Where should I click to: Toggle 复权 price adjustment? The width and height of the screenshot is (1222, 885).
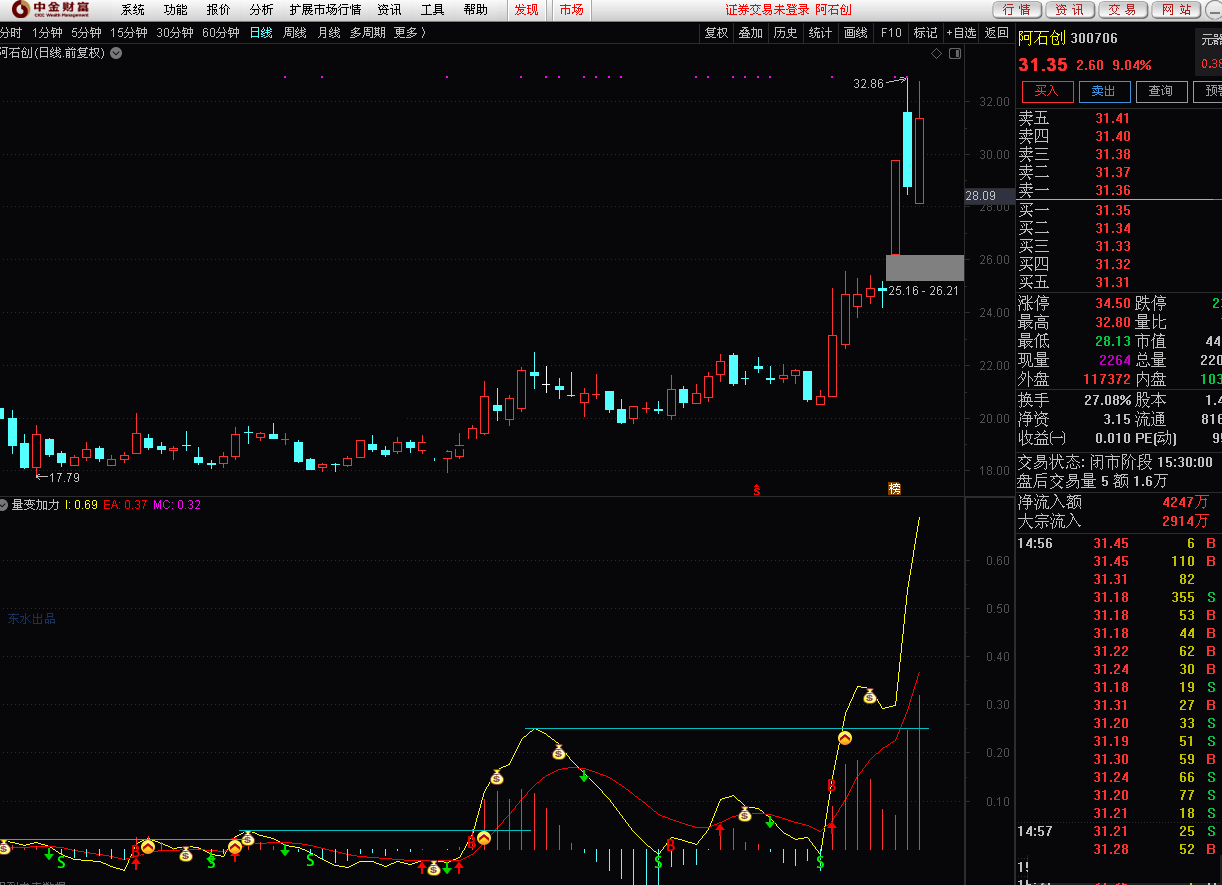point(716,32)
